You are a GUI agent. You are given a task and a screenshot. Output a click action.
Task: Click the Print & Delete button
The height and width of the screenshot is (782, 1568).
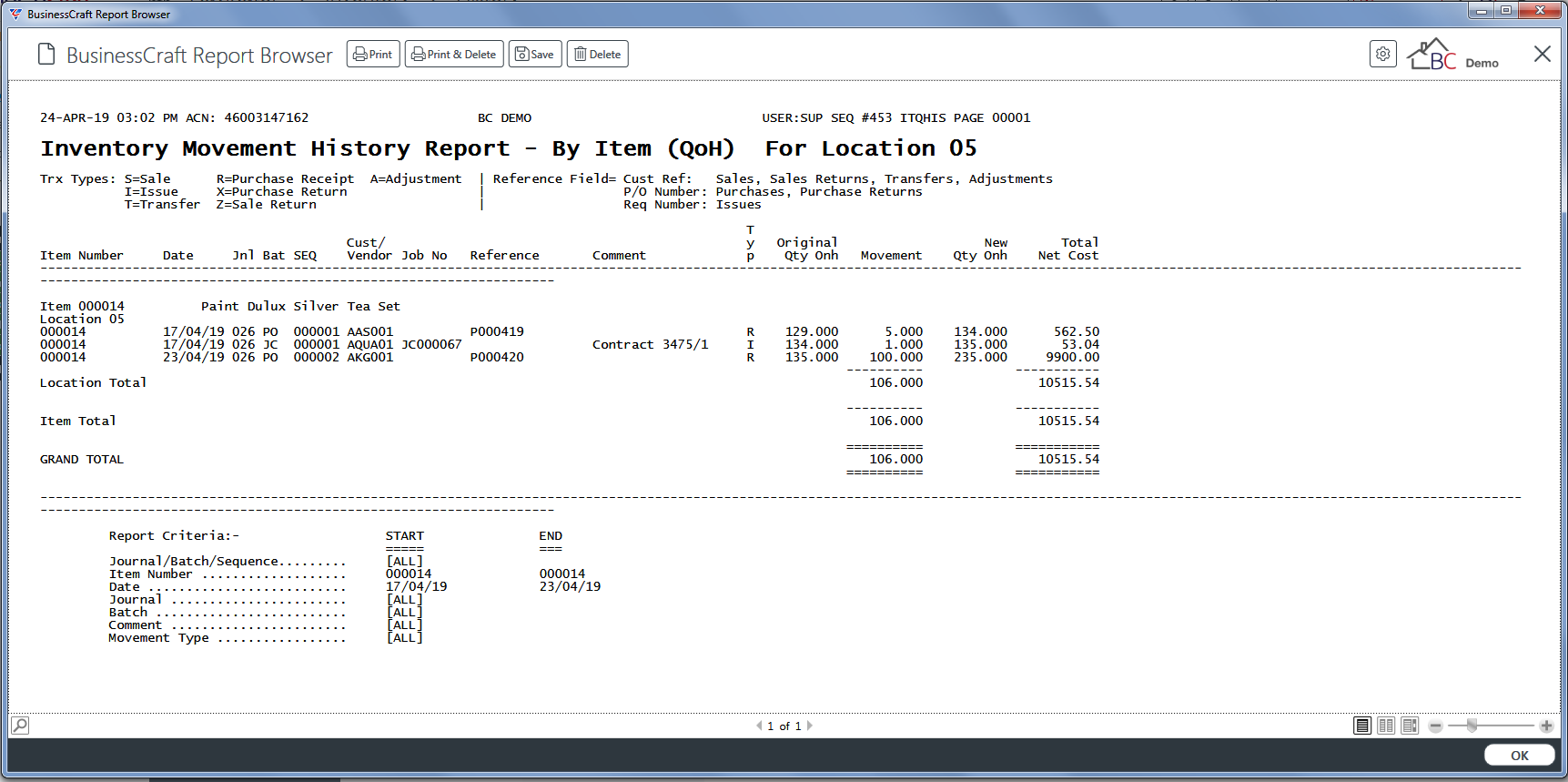point(454,55)
